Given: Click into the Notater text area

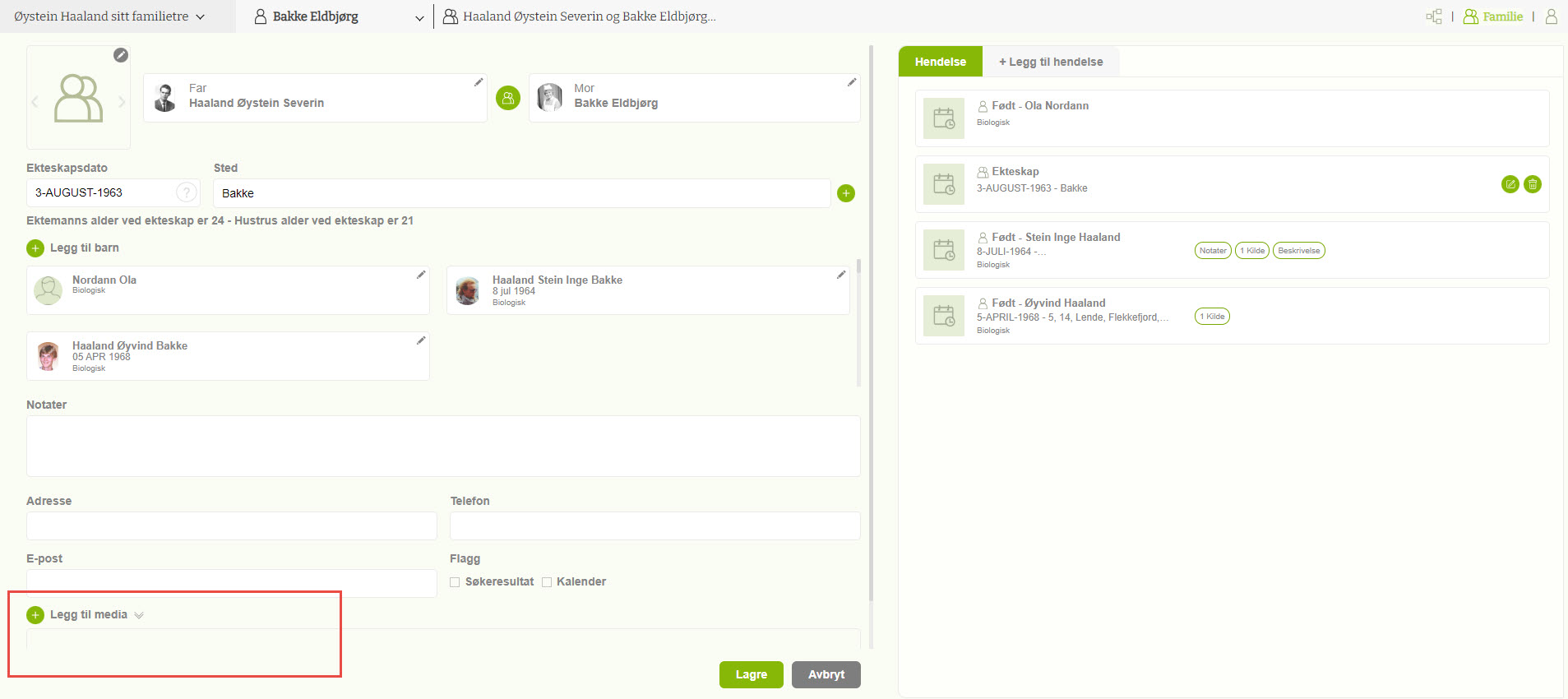Looking at the screenshot, I should pyautogui.click(x=443, y=446).
